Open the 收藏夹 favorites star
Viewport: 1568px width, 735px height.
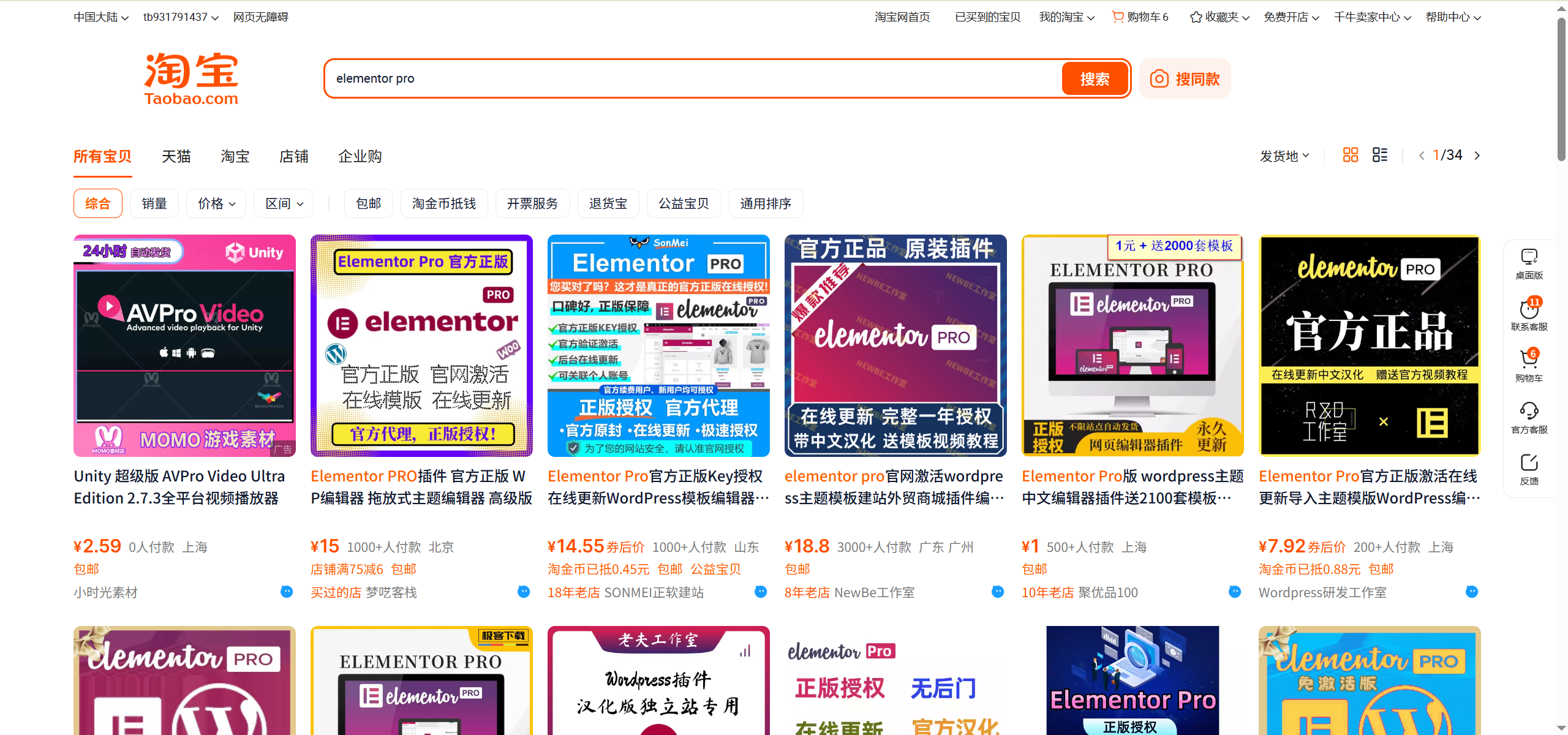point(1218,17)
